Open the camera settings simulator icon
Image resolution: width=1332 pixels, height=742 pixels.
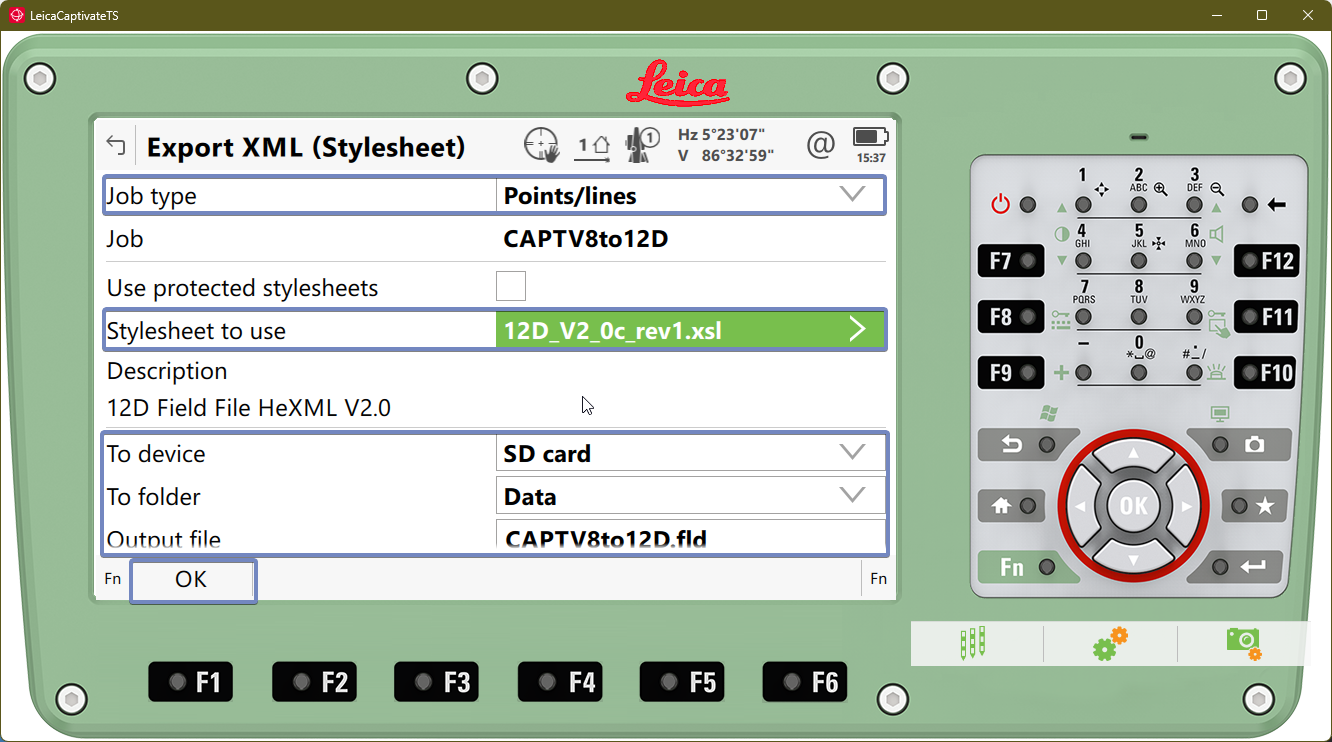(1244, 643)
